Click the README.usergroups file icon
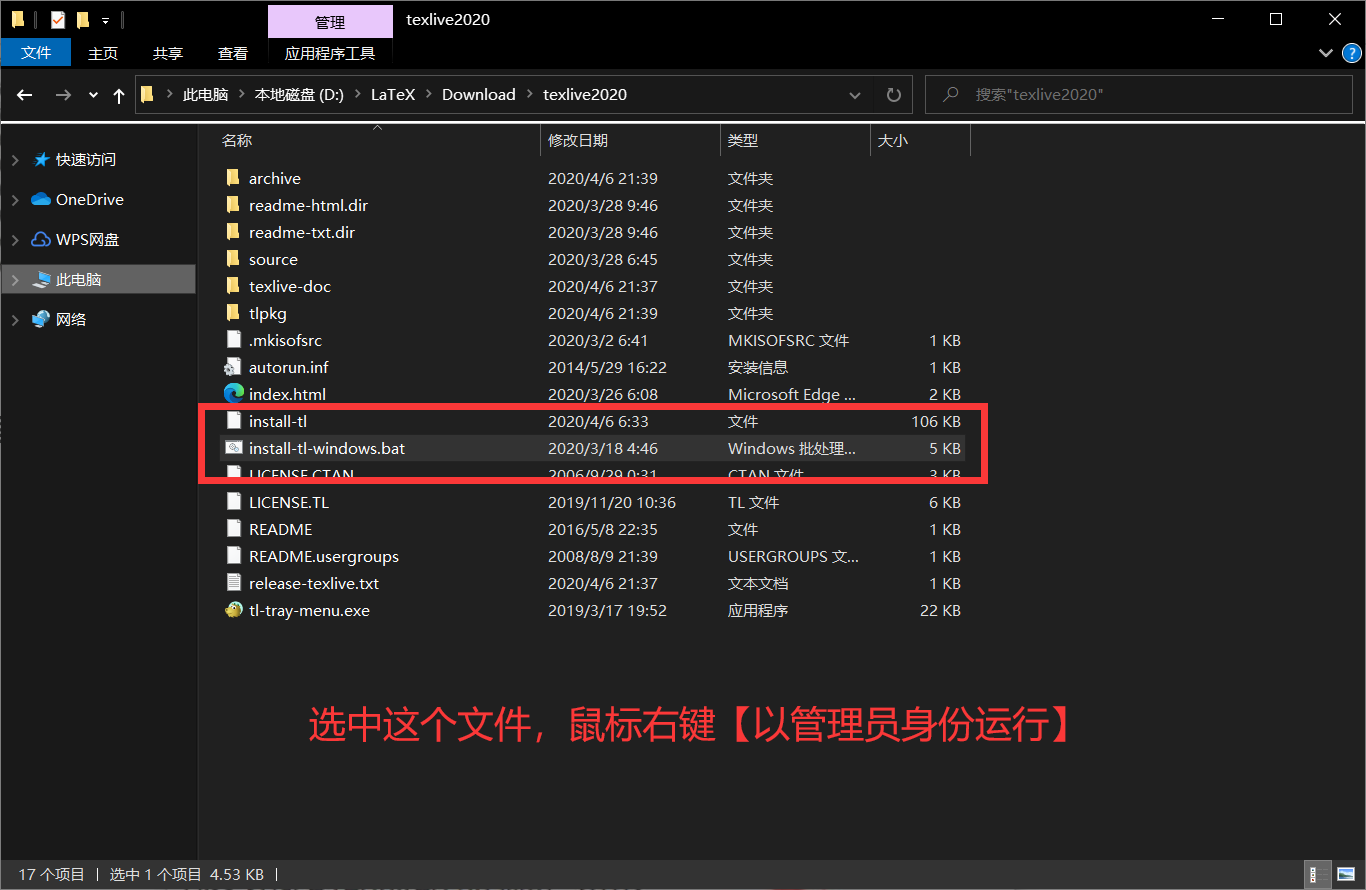This screenshot has width=1366, height=890. 233,556
